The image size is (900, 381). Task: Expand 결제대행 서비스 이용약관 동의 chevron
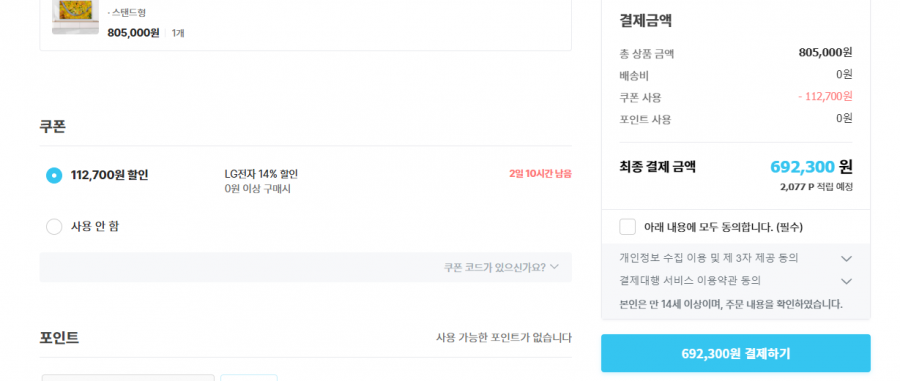click(x=846, y=281)
